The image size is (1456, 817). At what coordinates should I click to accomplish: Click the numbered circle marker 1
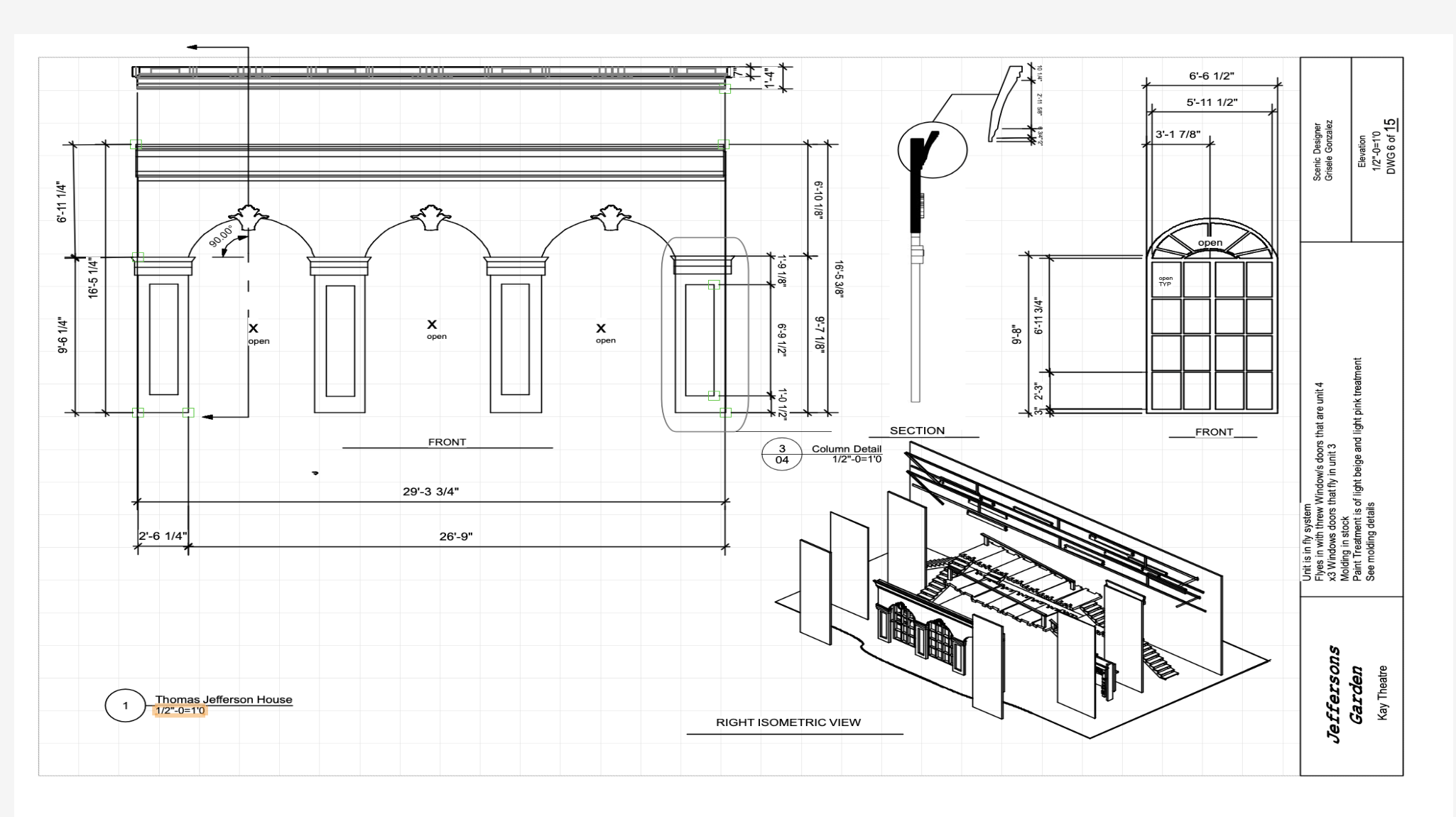[126, 705]
